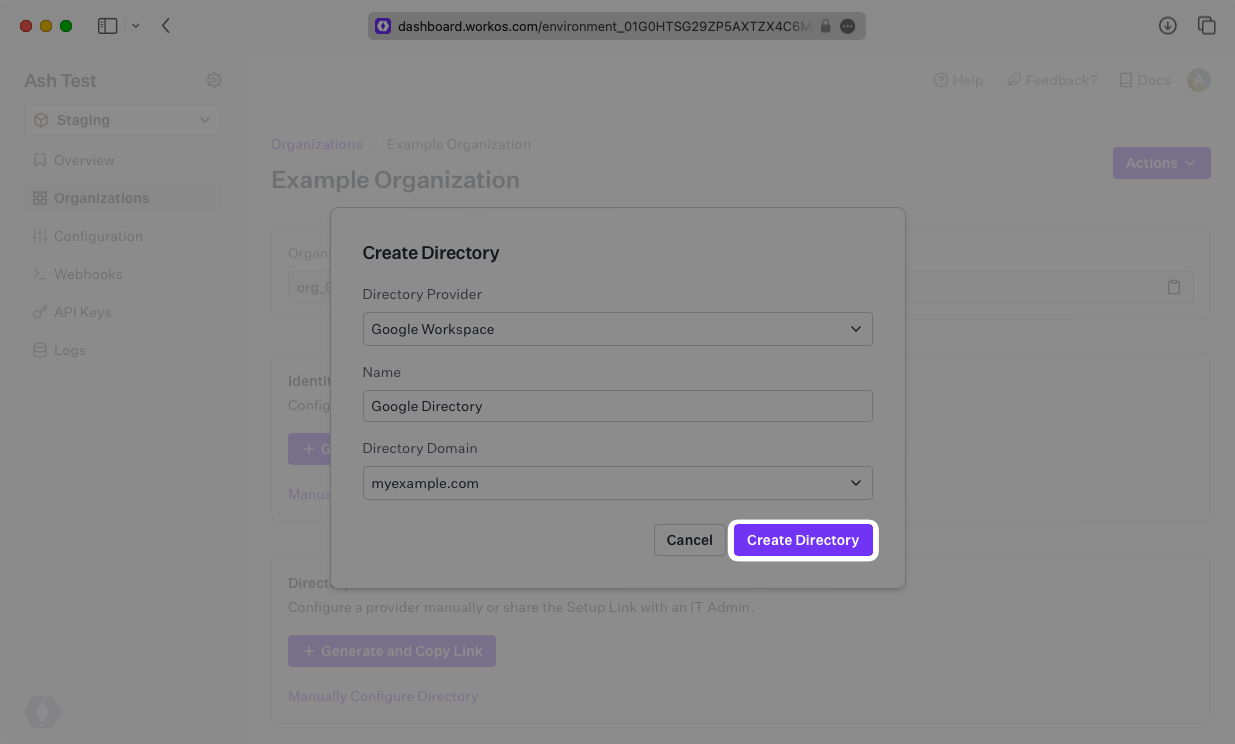Click the Organizations breadcrumb link

pyautogui.click(x=316, y=144)
